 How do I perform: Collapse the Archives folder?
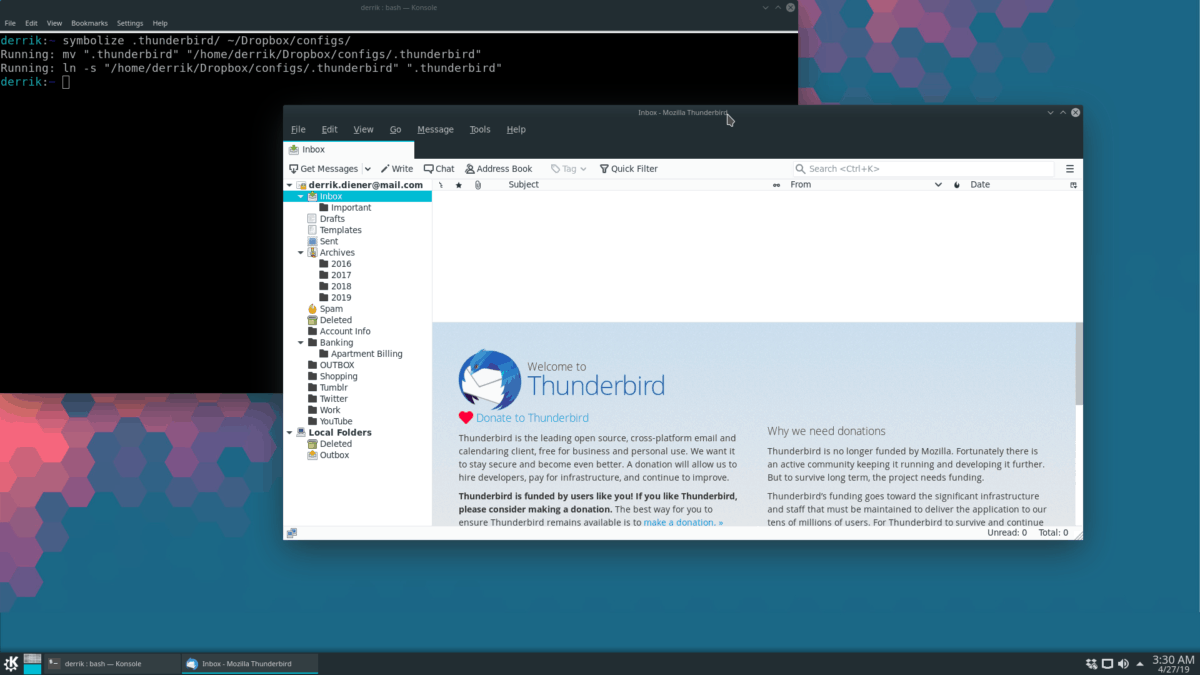tap(300, 252)
